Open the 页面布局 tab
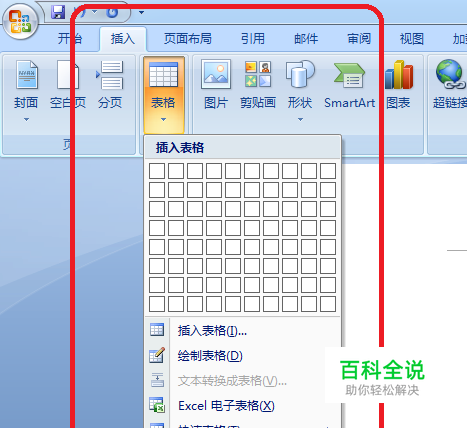The image size is (467, 428). pyautogui.click(x=188, y=39)
